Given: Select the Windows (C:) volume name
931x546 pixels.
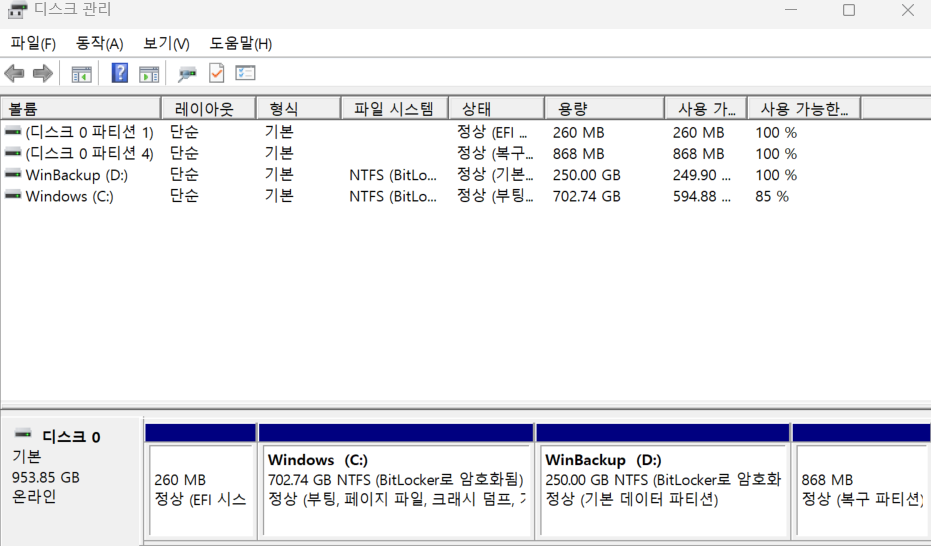Looking at the screenshot, I should click(x=69, y=196).
